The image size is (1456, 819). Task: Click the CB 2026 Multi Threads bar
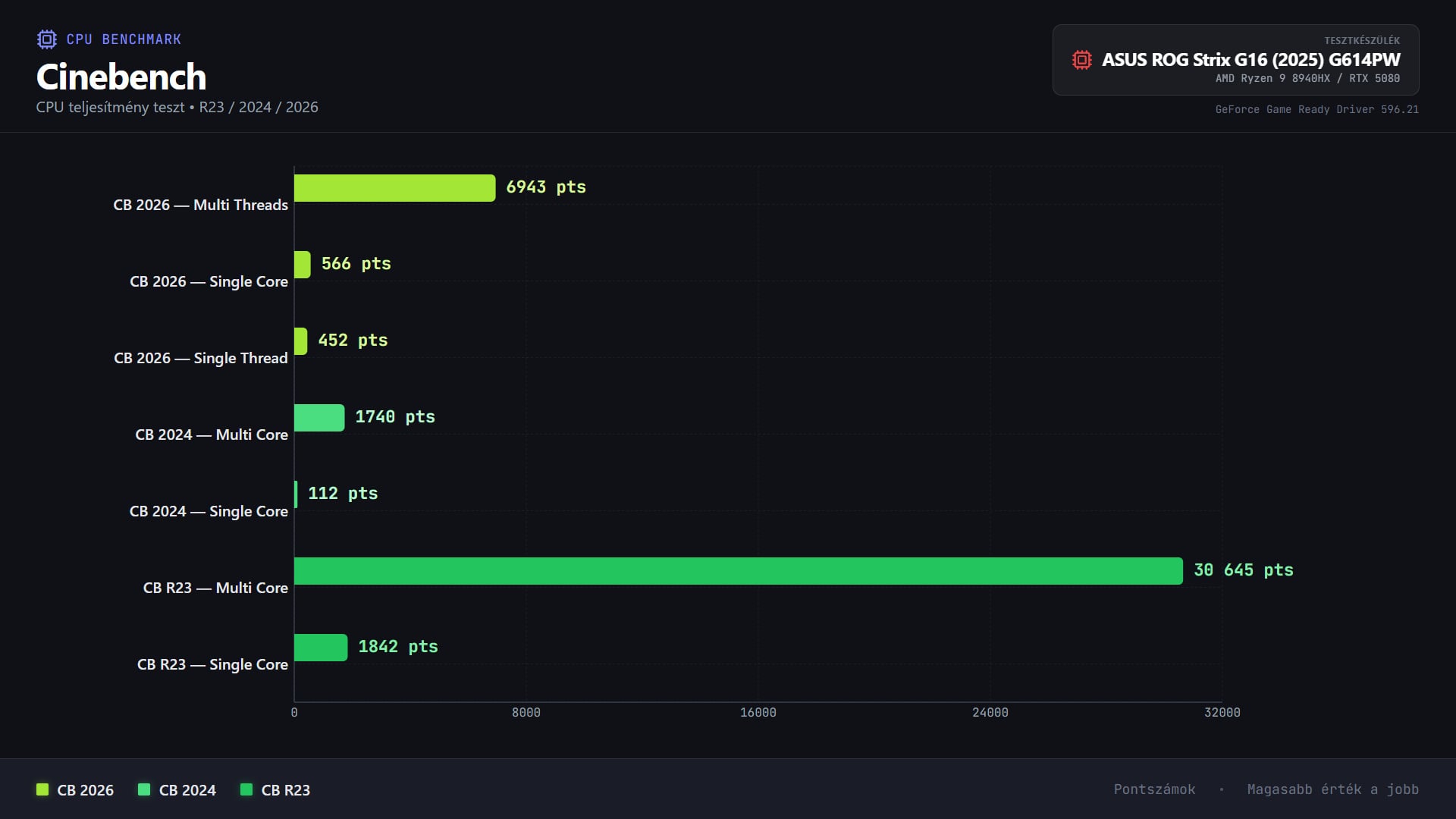[394, 188]
